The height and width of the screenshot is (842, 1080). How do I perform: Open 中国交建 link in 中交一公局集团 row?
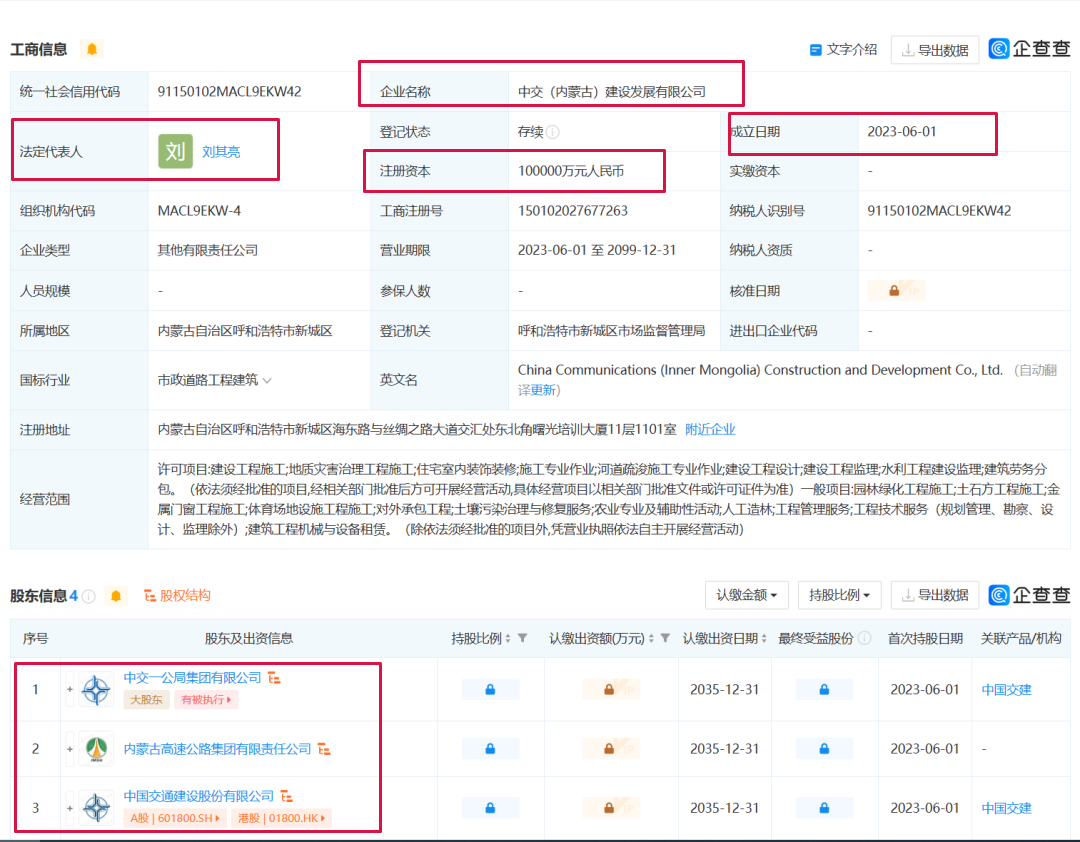(1006, 690)
